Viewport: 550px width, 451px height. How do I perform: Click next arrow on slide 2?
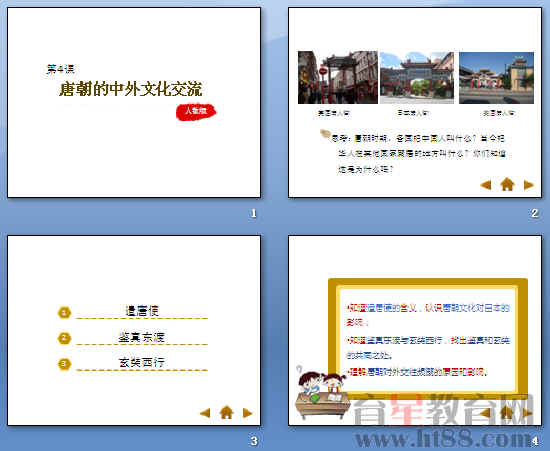[x=529, y=185]
